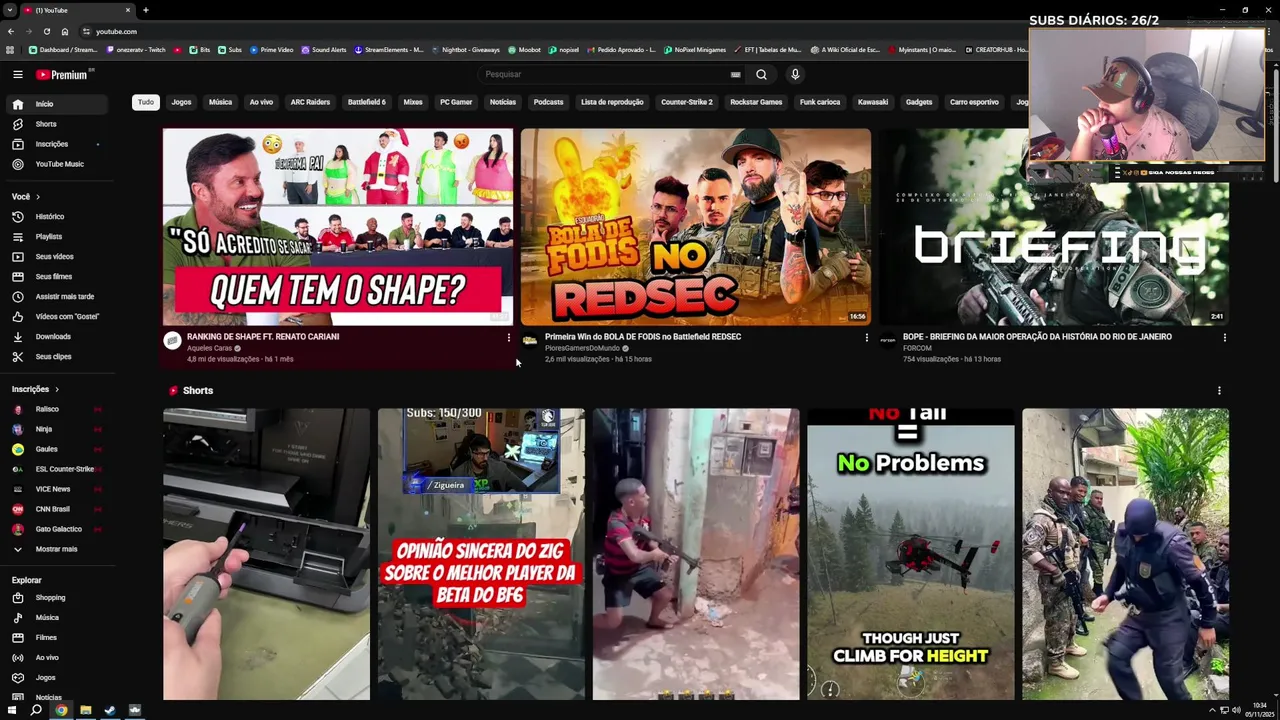The height and width of the screenshot is (720, 1280).
Task: Click the Windows Start button
Action: pyautogui.click(x=11, y=710)
